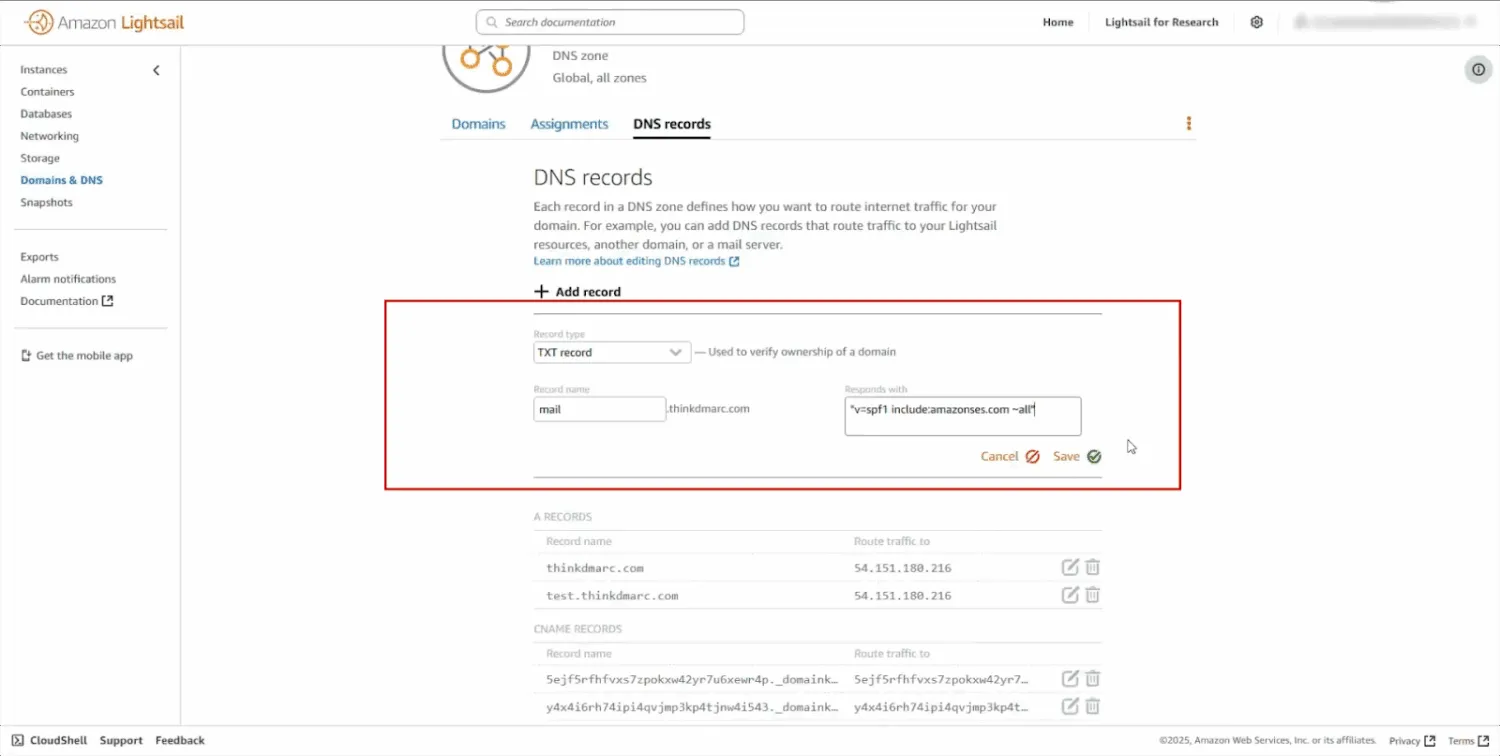Open Alarm notifications in the sidebar
The height and width of the screenshot is (756, 1500).
coord(68,279)
